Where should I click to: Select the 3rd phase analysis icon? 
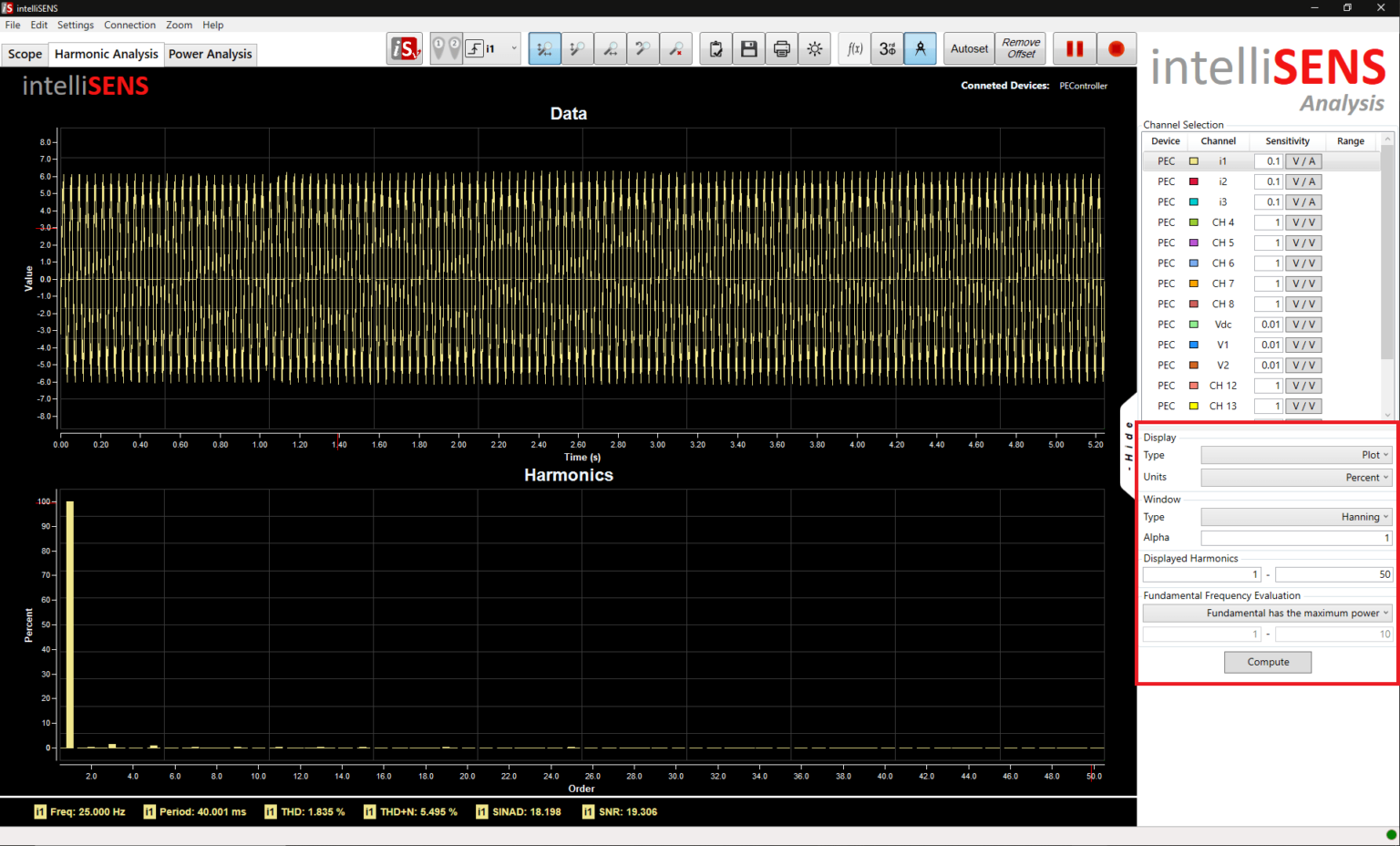(885, 48)
